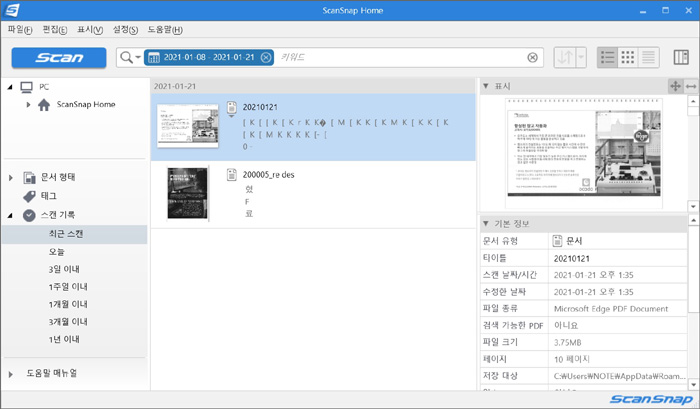Select the 200005_re des document thumbnail
Screen dimensions: 700x409
pos(188,193)
